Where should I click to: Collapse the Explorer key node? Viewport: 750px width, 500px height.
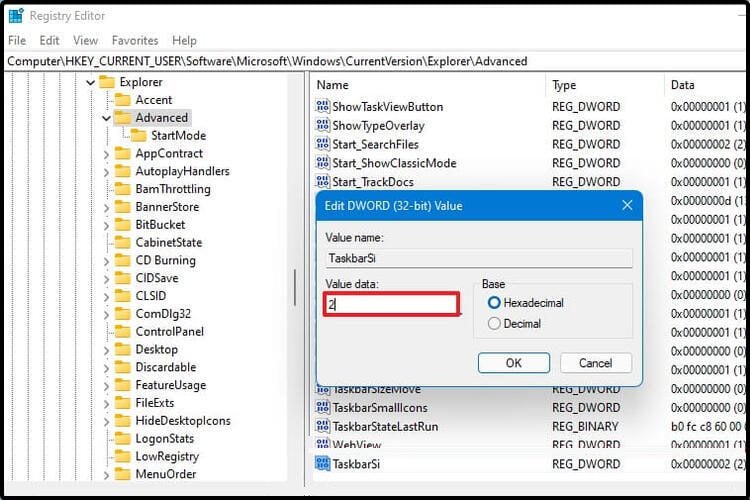pyautogui.click(x=90, y=83)
